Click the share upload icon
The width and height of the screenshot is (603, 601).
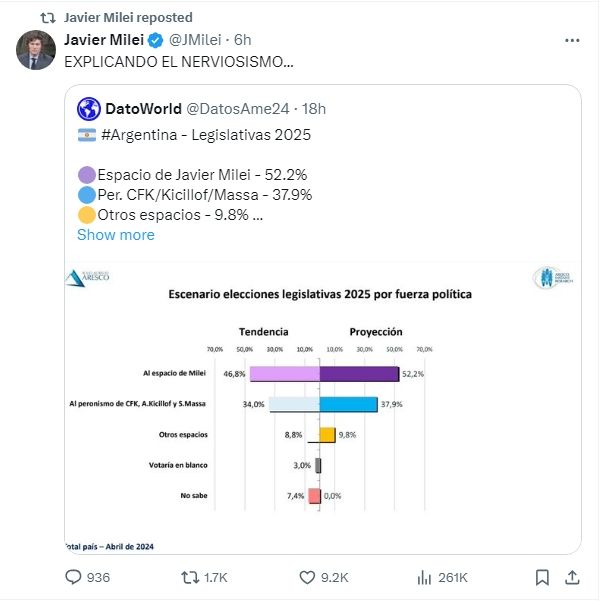coord(571,577)
